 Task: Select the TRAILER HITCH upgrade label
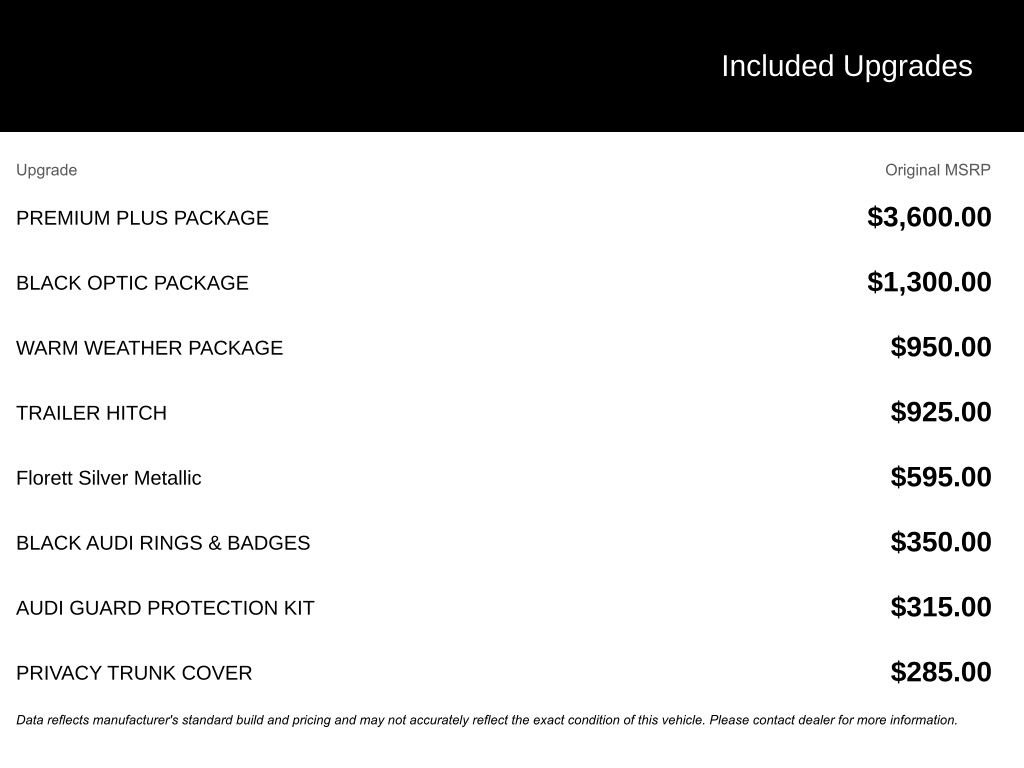pyautogui.click(x=91, y=413)
